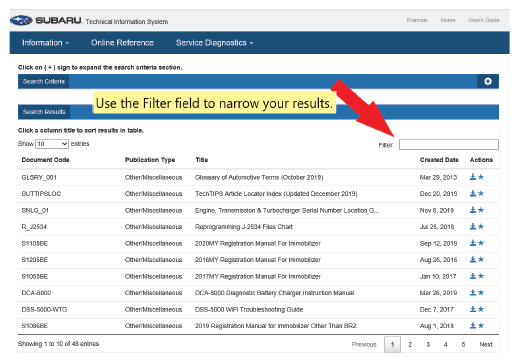The height and width of the screenshot is (362, 519).
Task: Download the SUTTIPSLOC TechTIPS index
Action: click(x=473, y=193)
